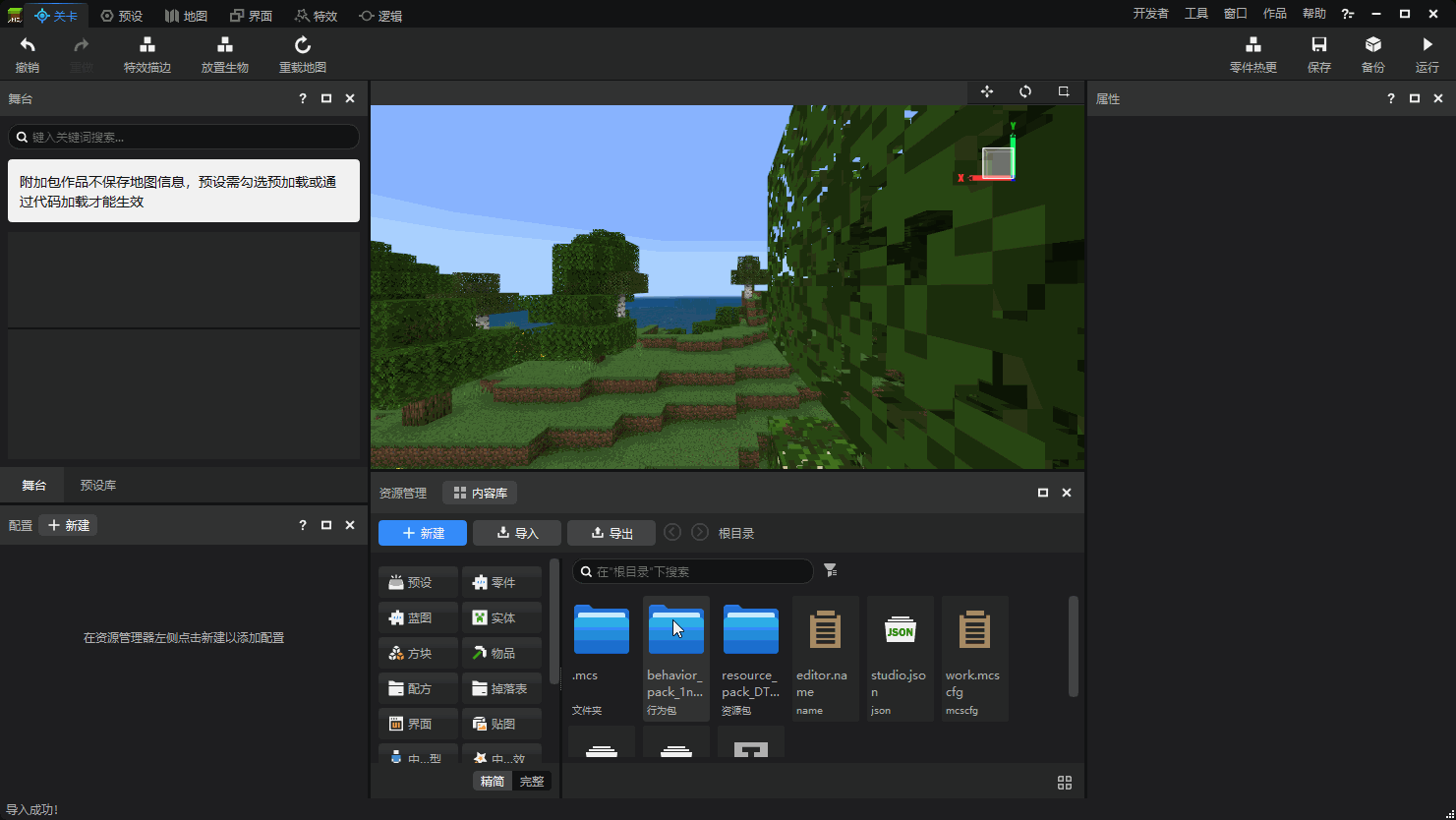The height and width of the screenshot is (820, 1456).
Task: Click the 特效描边 toolbar icon
Action: tap(147, 54)
